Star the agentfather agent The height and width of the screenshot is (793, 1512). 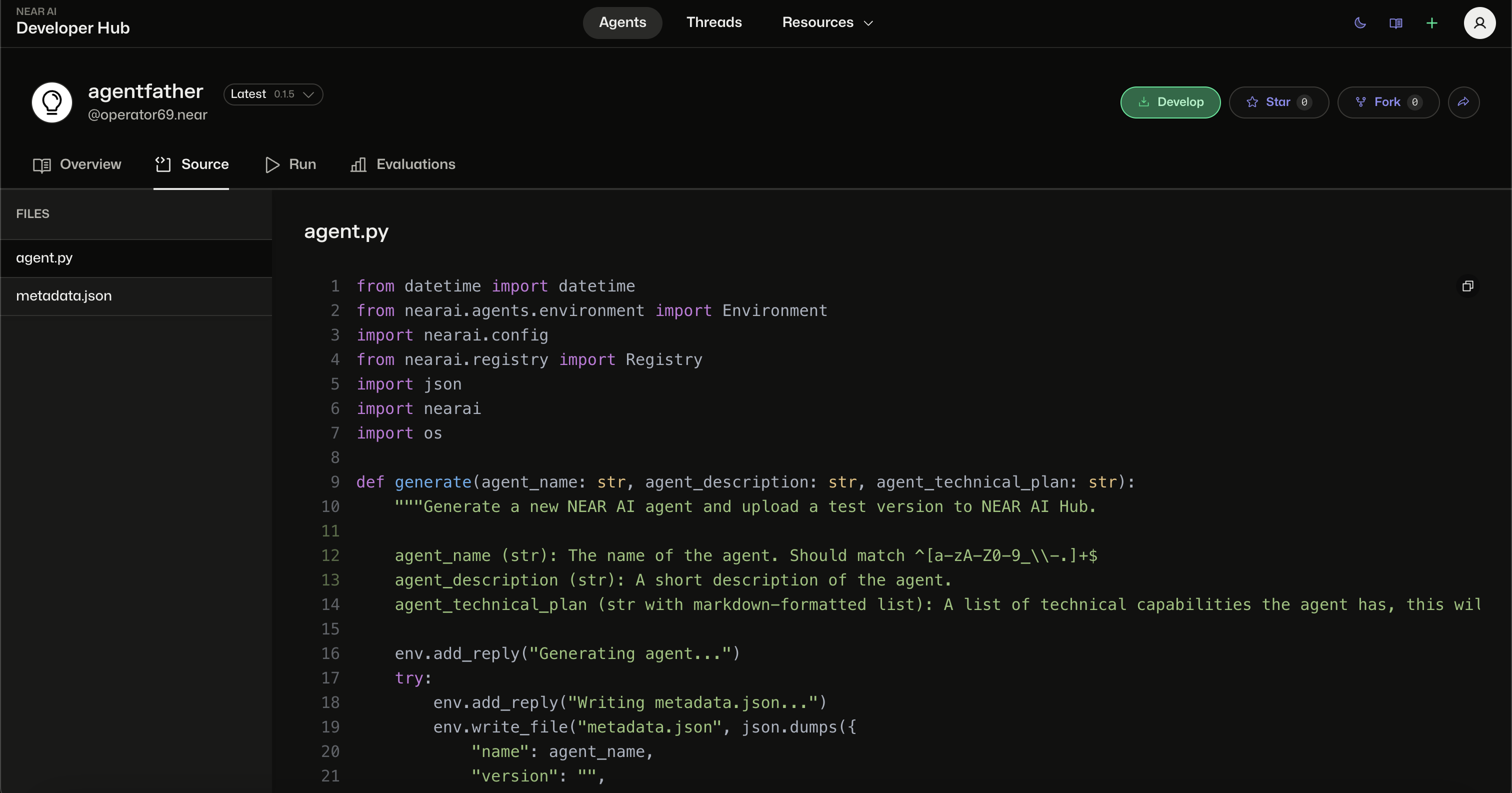(x=1278, y=102)
